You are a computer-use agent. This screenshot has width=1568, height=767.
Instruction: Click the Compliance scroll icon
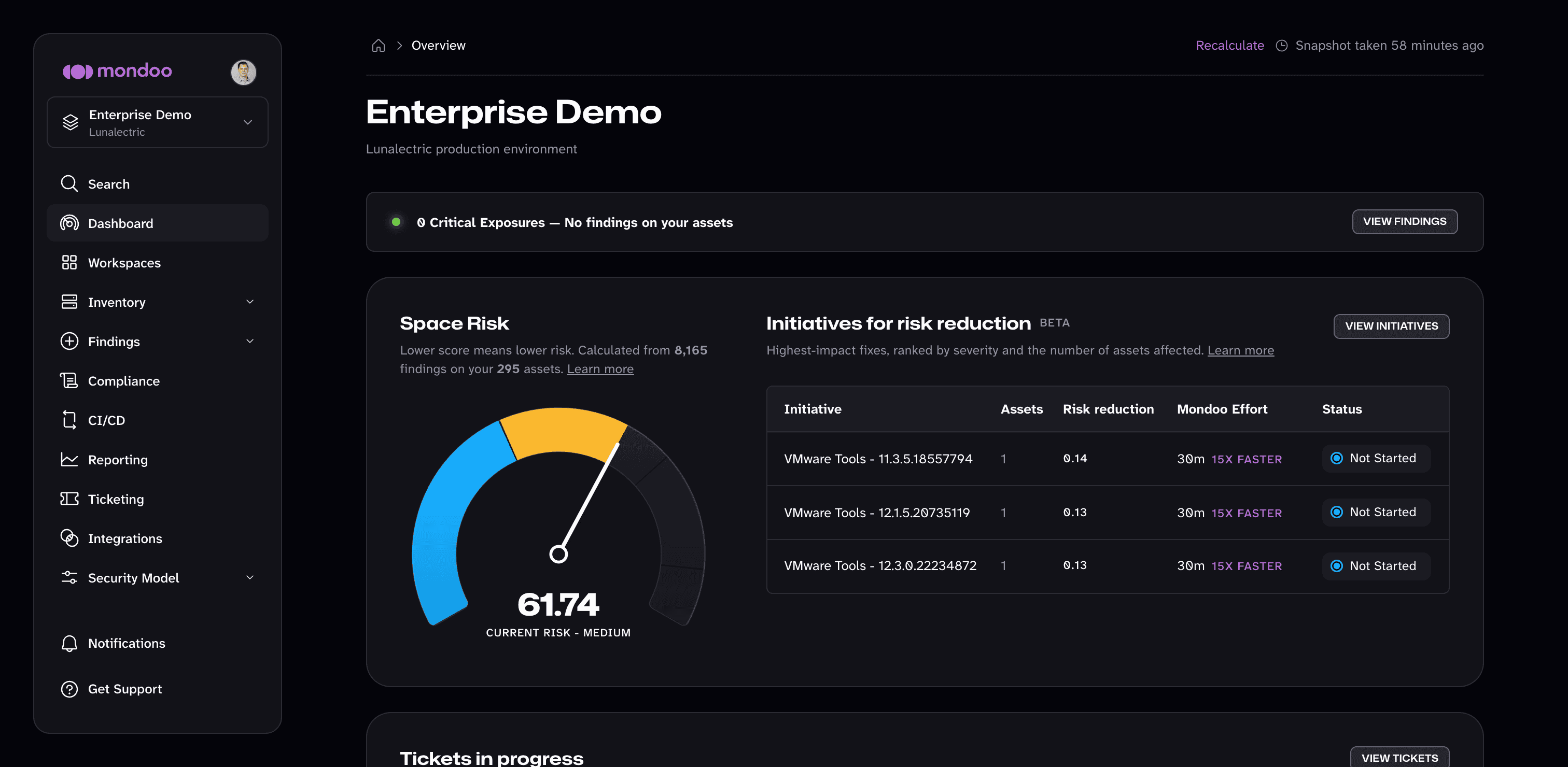tap(69, 381)
